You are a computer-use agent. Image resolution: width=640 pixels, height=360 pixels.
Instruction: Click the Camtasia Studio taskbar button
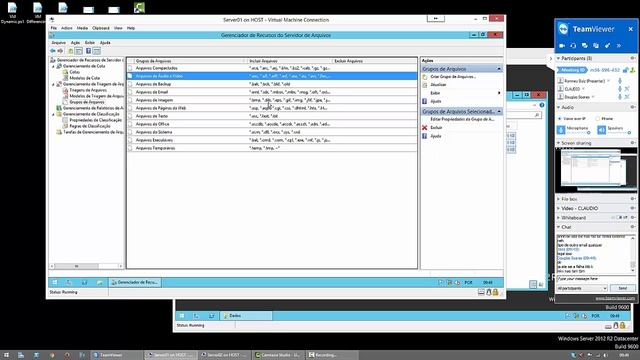[278, 355]
